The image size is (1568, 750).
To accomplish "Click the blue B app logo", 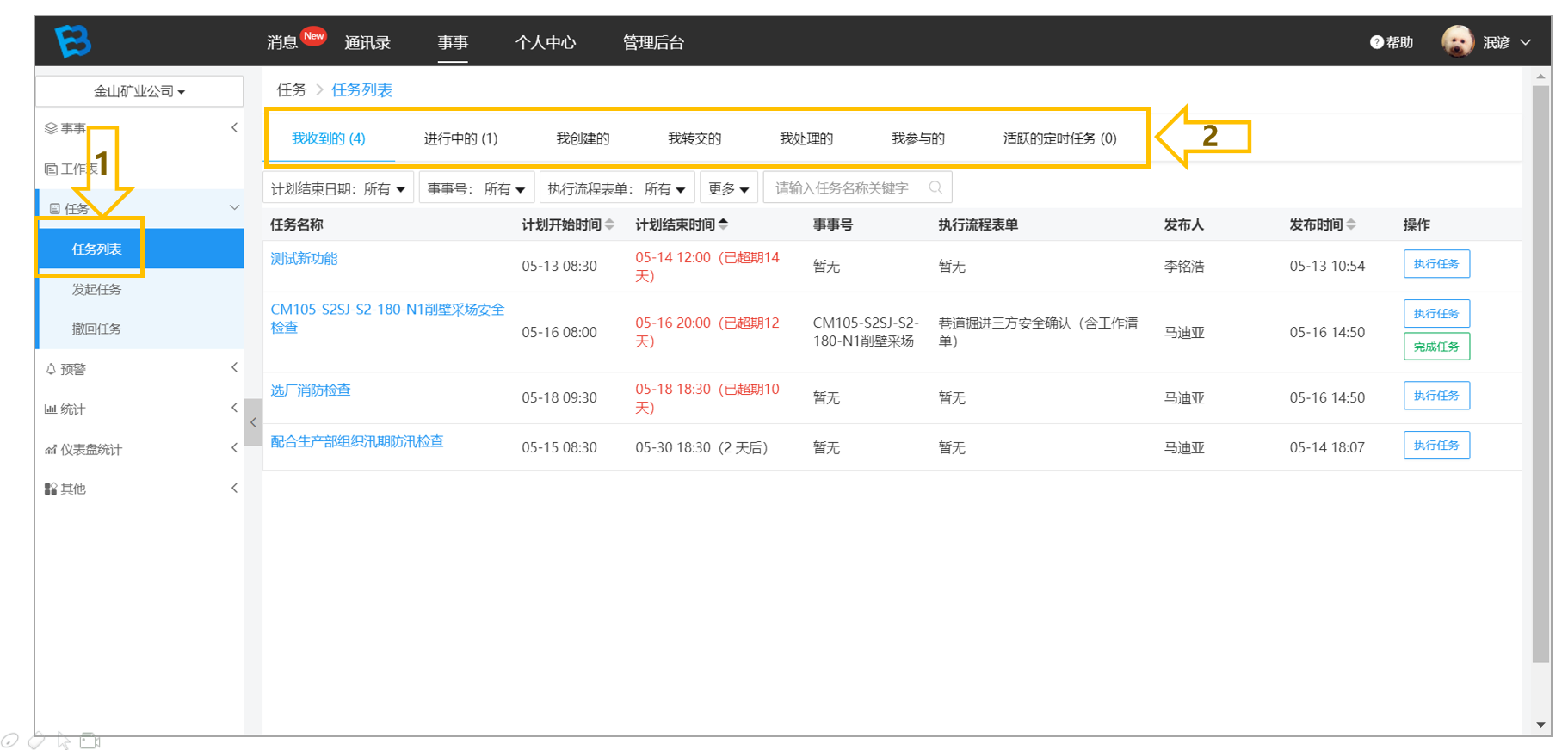I will click(x=72, y=40).
